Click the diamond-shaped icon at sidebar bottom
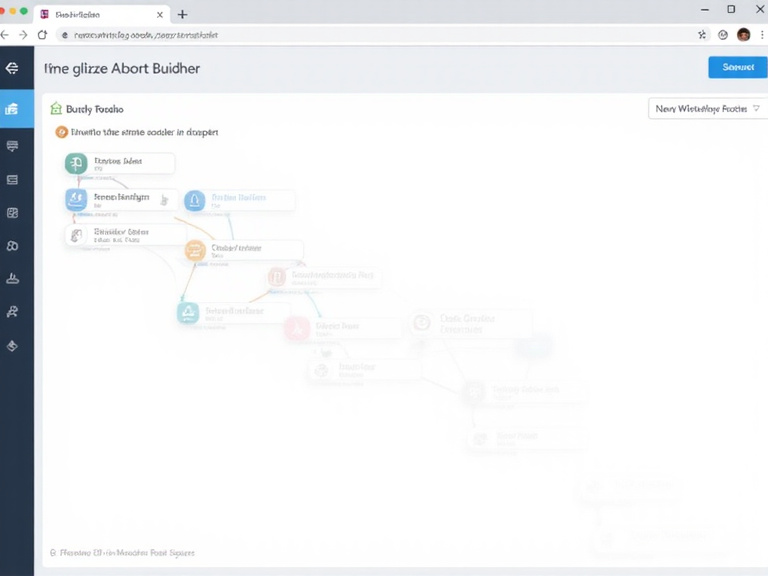The height and width of the screenshot is (576, 768). tap(12, 346)
